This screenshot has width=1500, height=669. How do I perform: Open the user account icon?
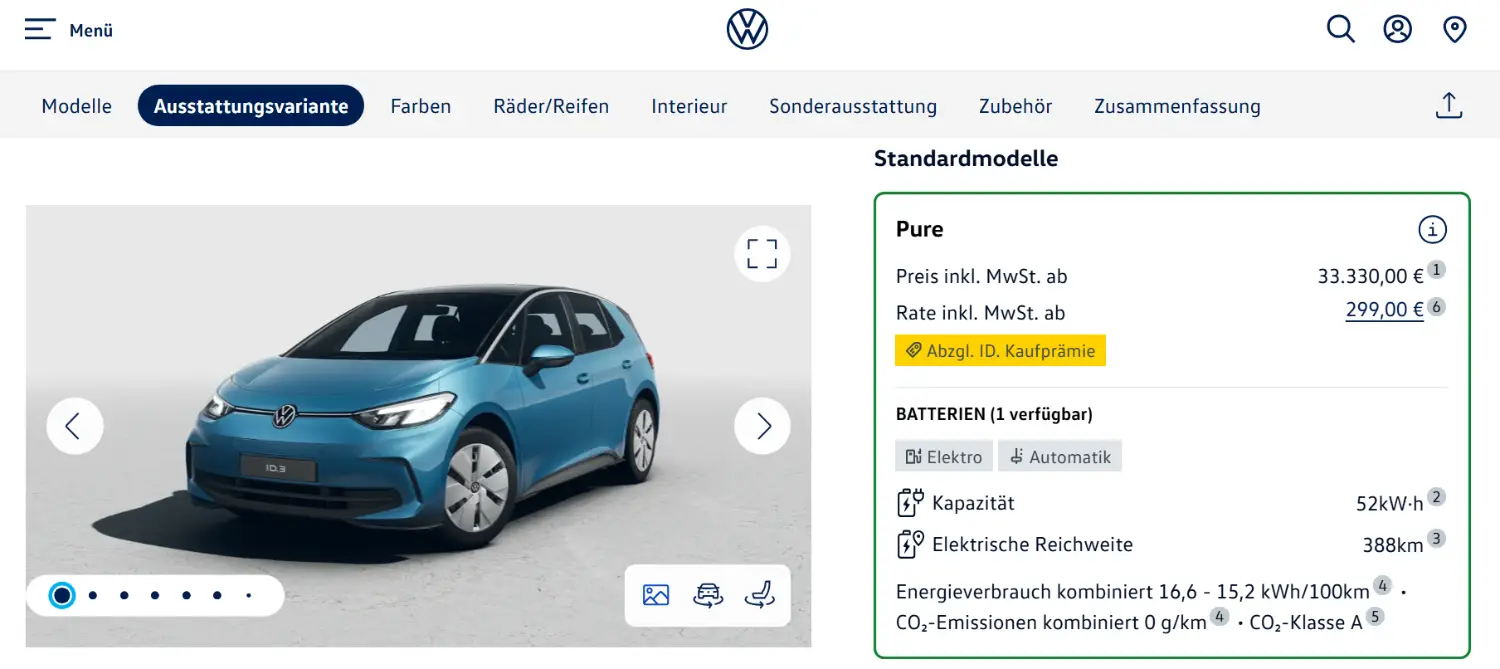[1397, 29]
